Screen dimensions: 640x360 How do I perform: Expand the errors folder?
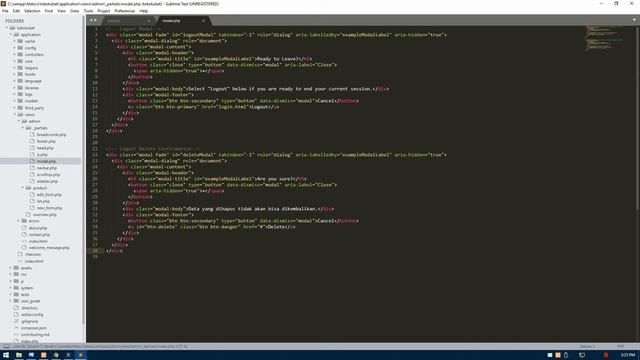pos(19,221)
